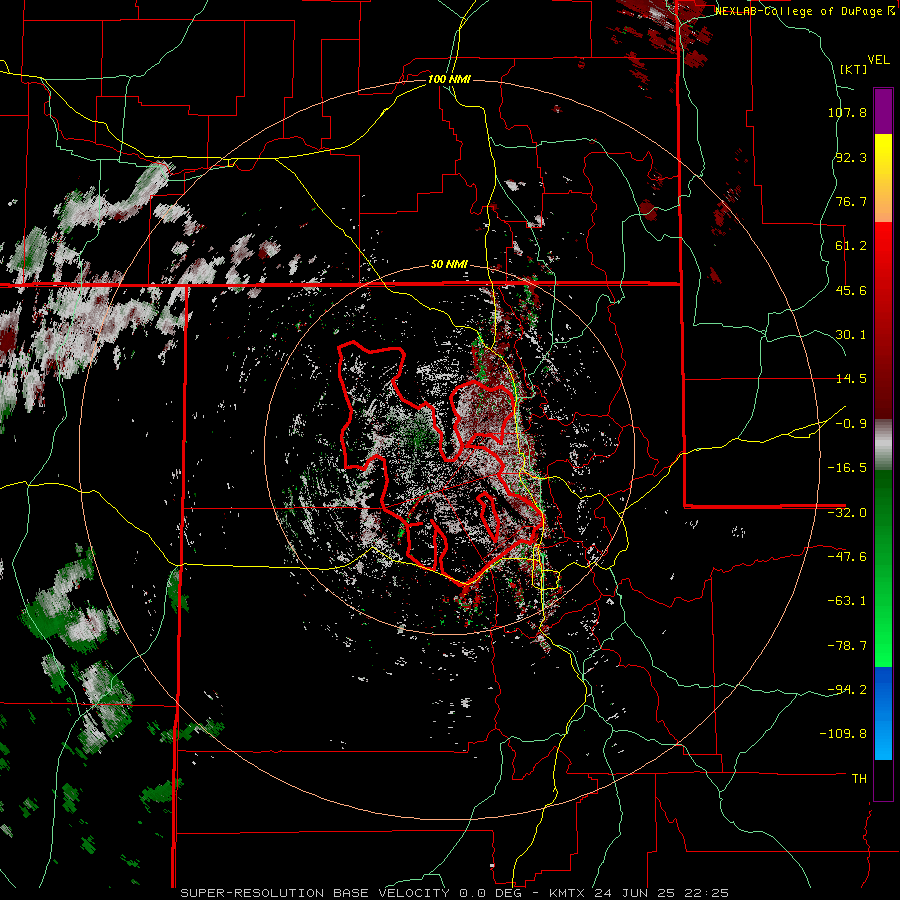Click the purple segment of the velocity color bar
The height and width of the screenshot is (900, 900).
(883, 111)
